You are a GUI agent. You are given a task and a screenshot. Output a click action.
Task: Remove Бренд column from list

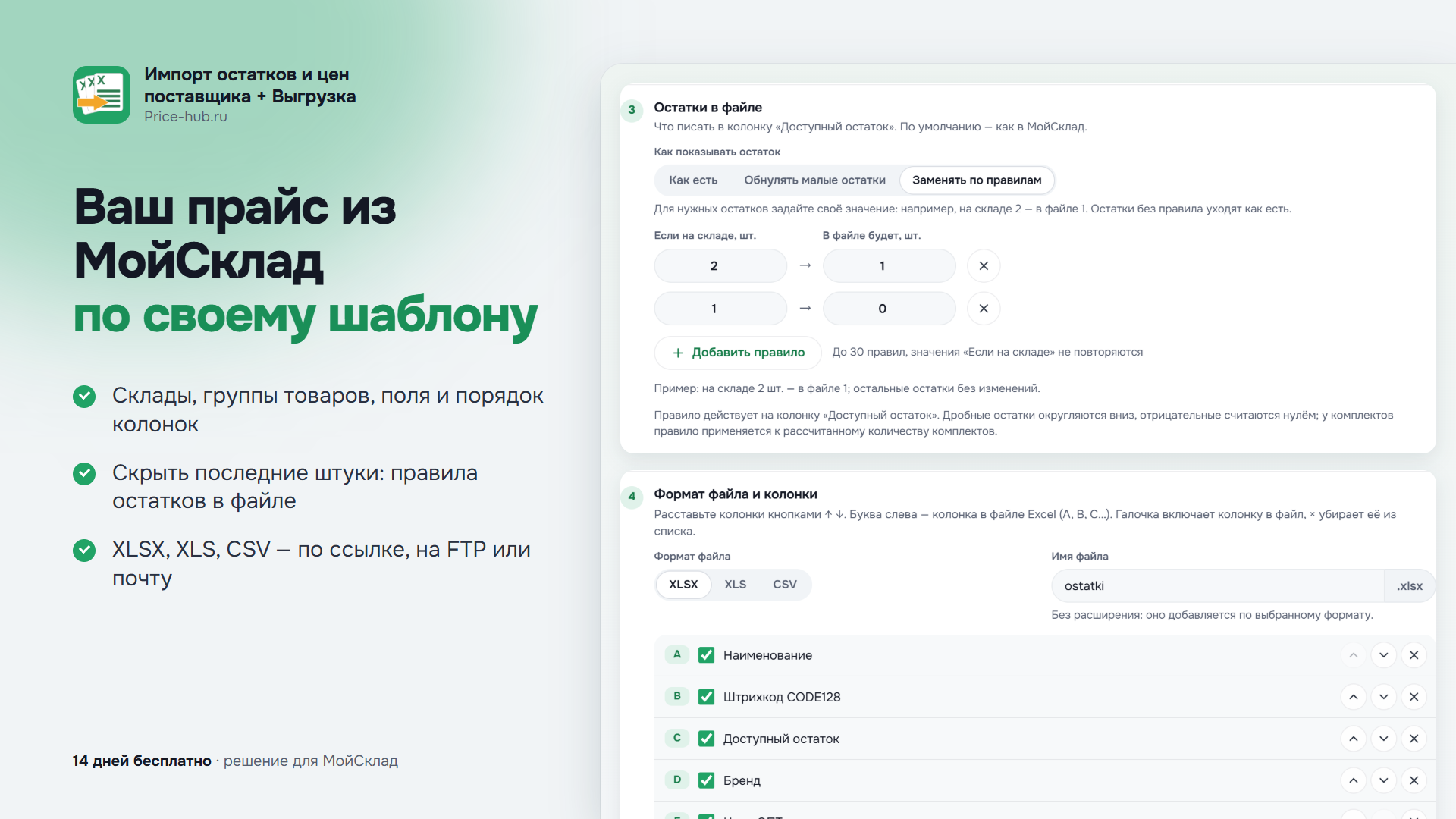pyautogui.click(x=1414, y=780)
